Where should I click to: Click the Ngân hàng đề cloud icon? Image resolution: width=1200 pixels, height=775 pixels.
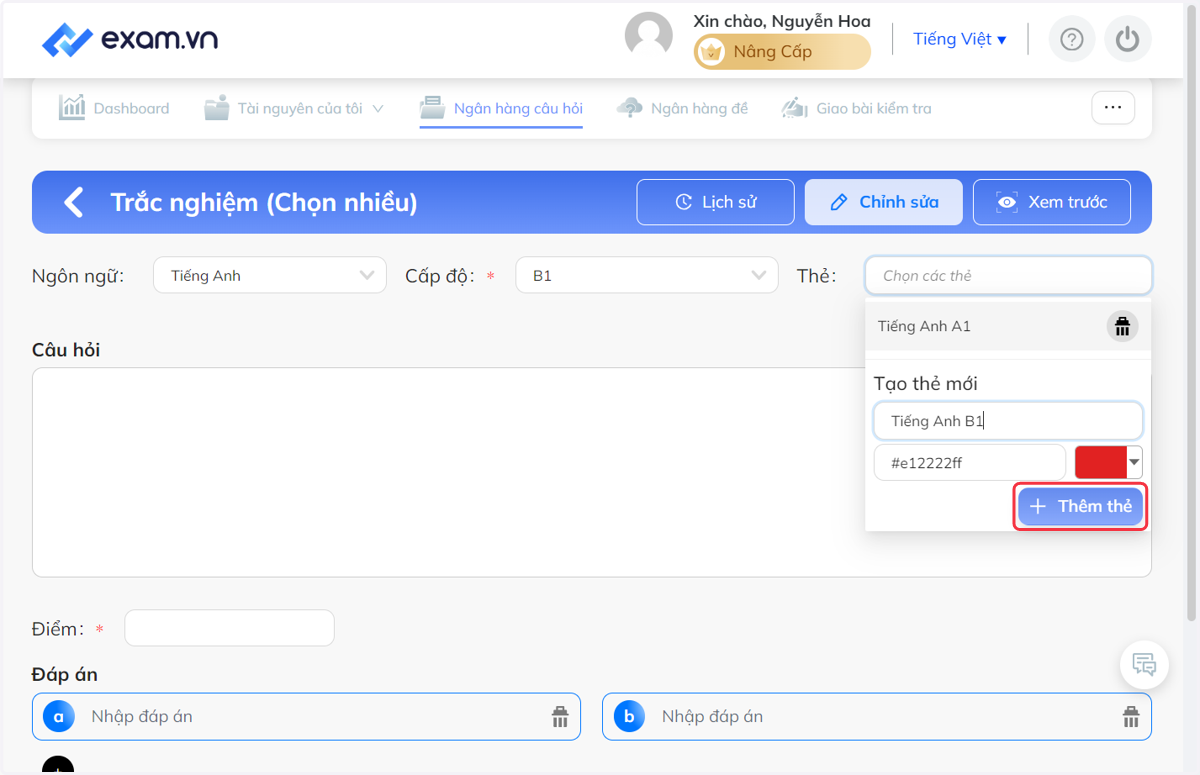click(629, 107)
